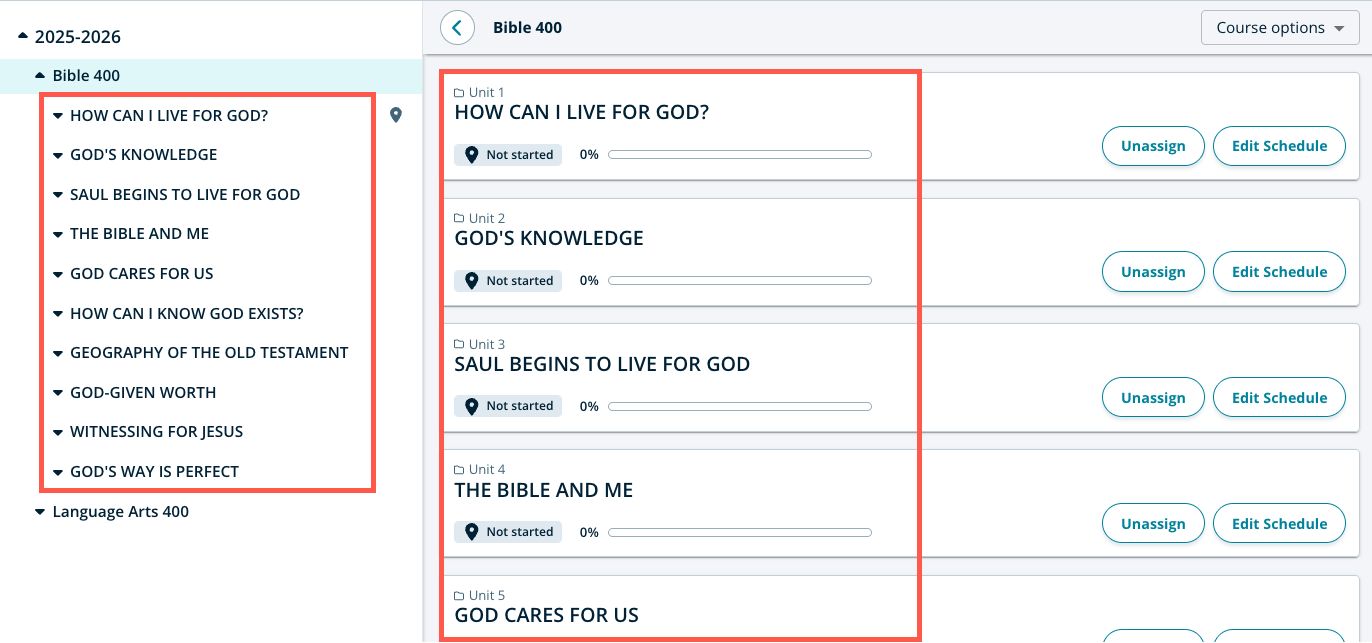Open GEOGRAPHY OF THE OLD TESTAMENT unit
Viewport: 1372px width, 643px height.
pos(209,353)
